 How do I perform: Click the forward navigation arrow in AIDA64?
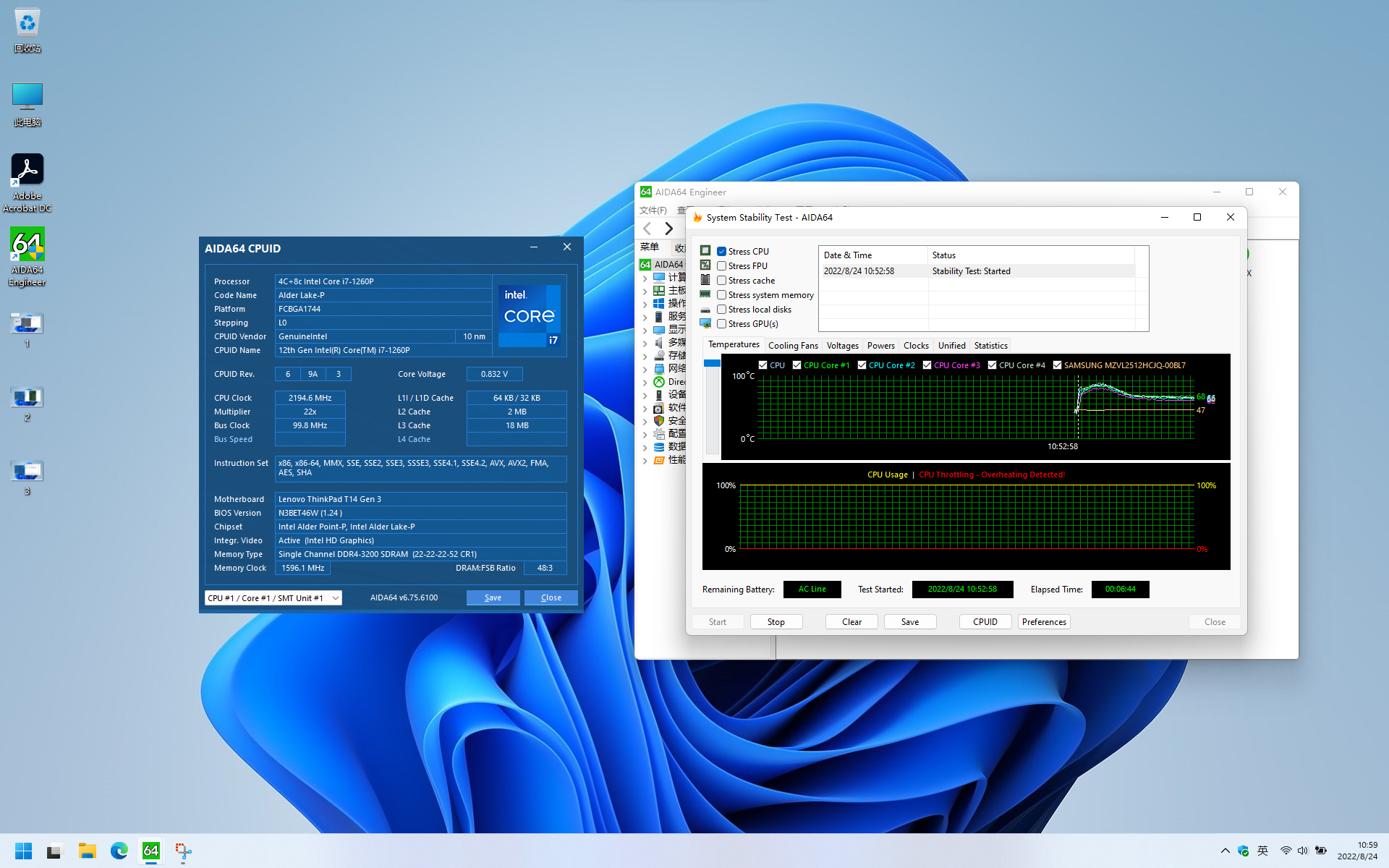tap(669, 229)
